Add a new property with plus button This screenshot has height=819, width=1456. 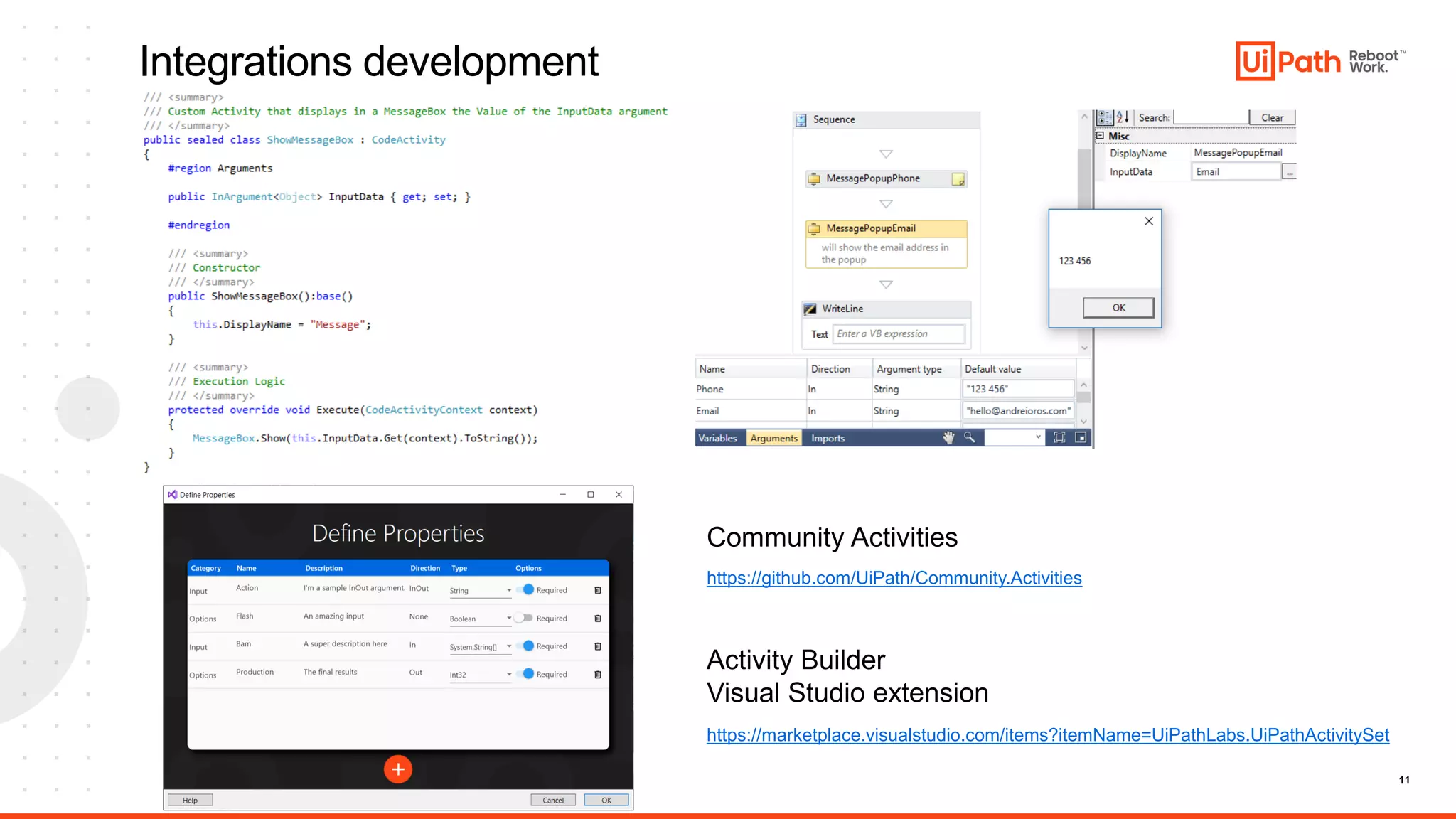398,769
